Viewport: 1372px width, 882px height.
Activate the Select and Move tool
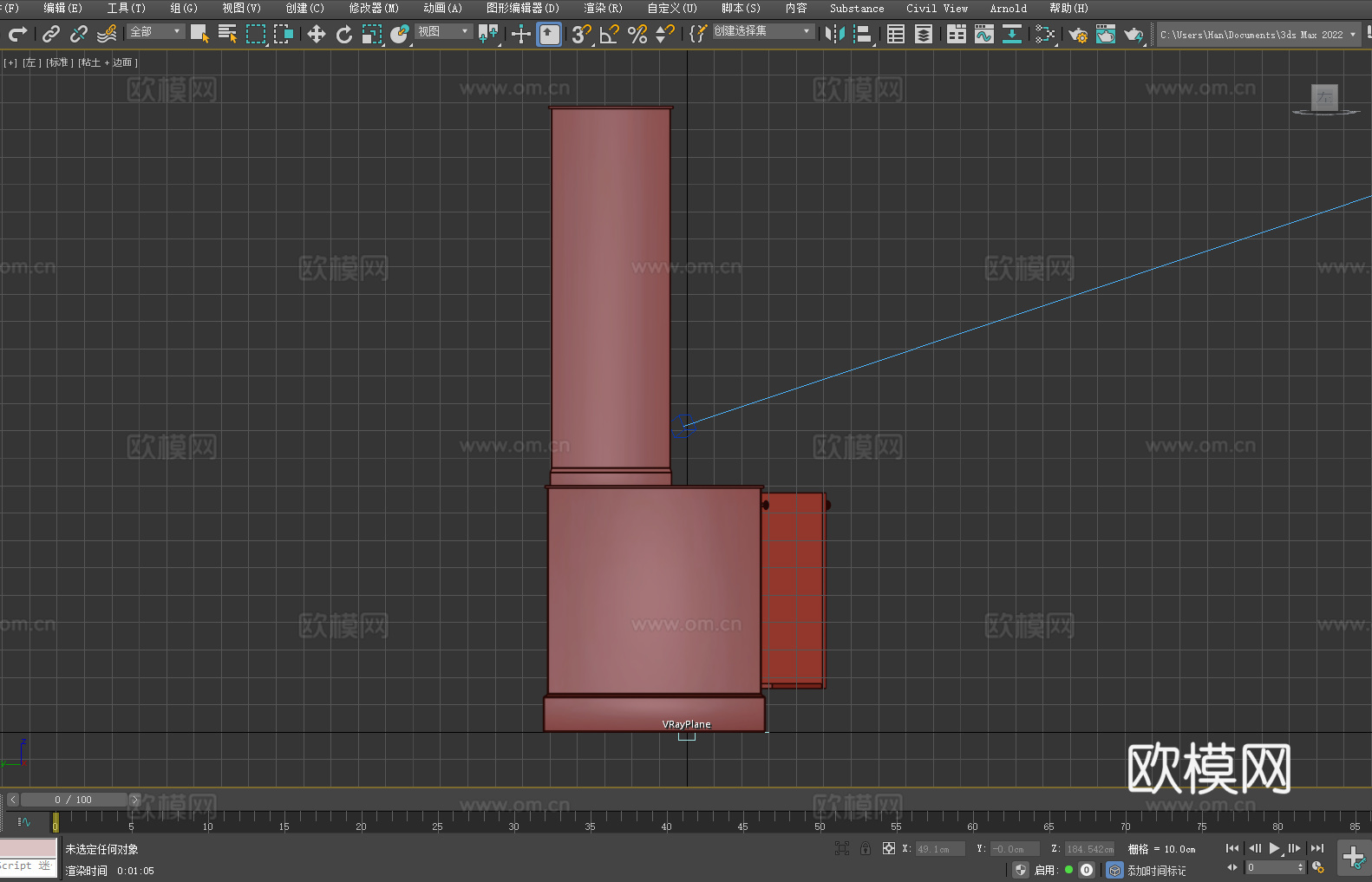(317, 34)
